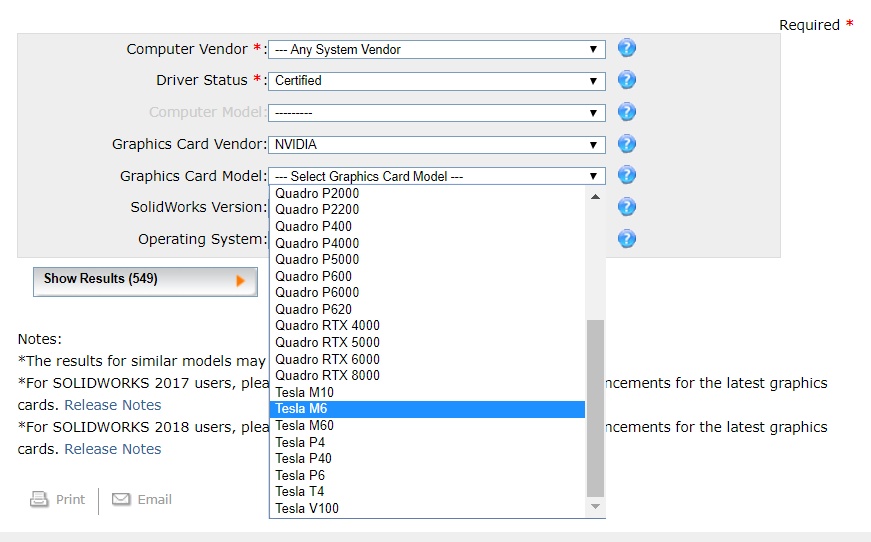Choose Quadro RTX 4000 from the list
This screenshot has width=871, height=542.
427,325
